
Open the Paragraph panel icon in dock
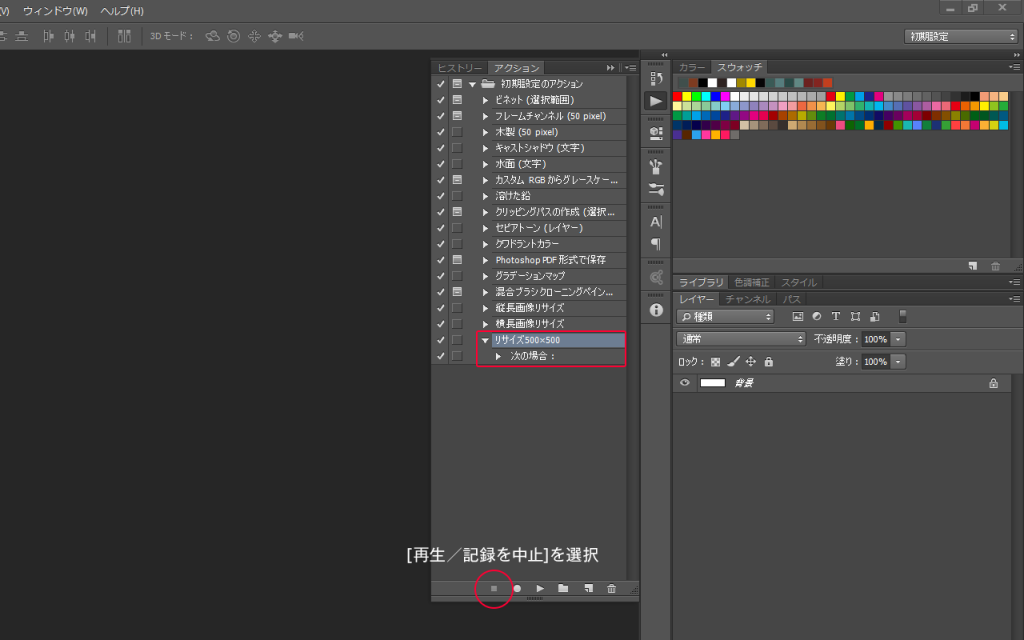[656, 244]
